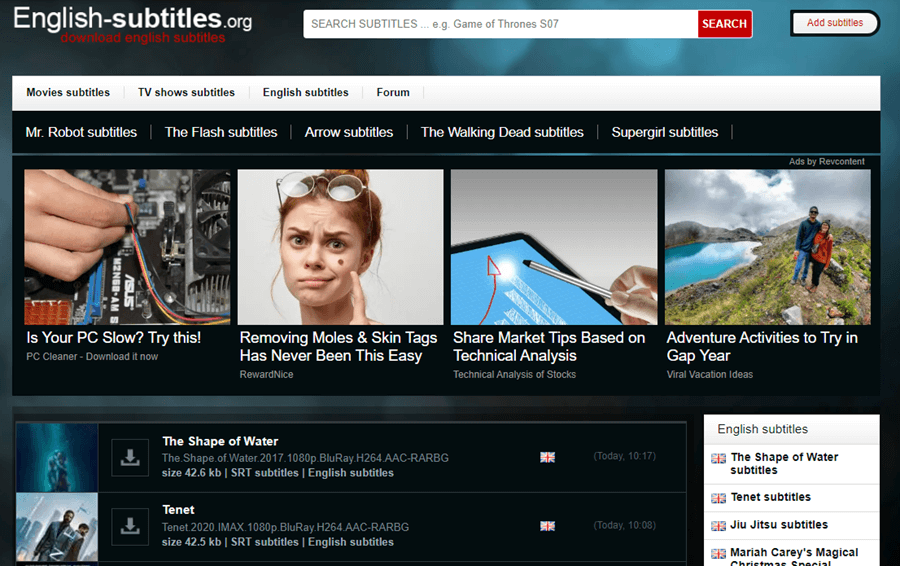This screenshot has height=566, width=900.
Task: Click flag icon beside The Shape of Water subtitles sidebar
Action: [x=718, y=458]
